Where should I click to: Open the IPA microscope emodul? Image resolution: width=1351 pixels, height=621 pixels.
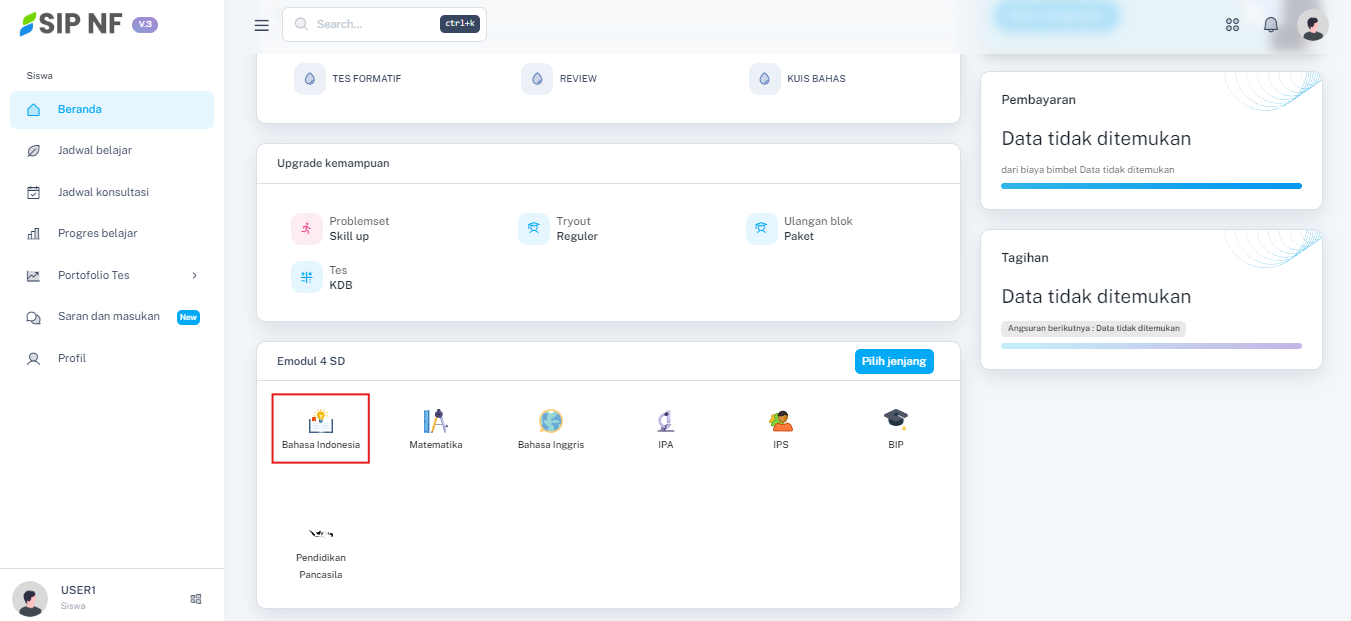pyautogui.click(x=665, y=421)
